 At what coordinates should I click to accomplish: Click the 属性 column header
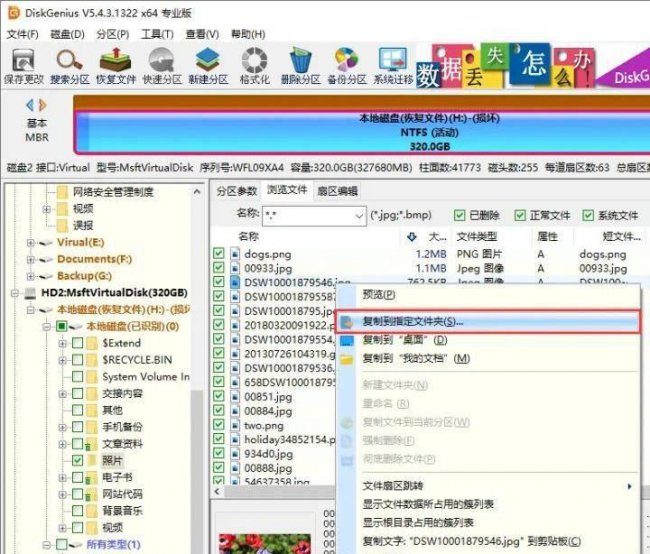547,237
